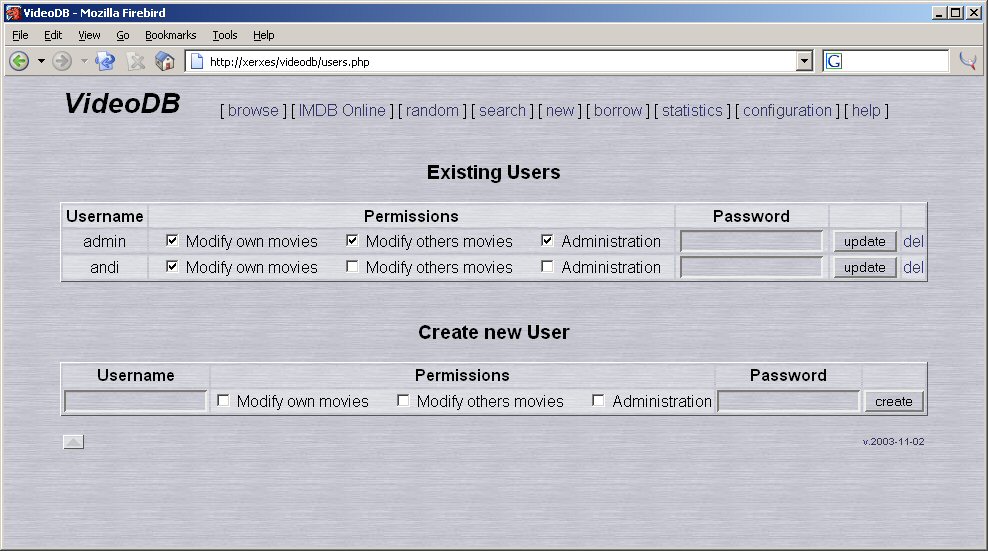
Task: Go back with the browser Back arrow
Action: pyautogui.click(x=20, y=61)
